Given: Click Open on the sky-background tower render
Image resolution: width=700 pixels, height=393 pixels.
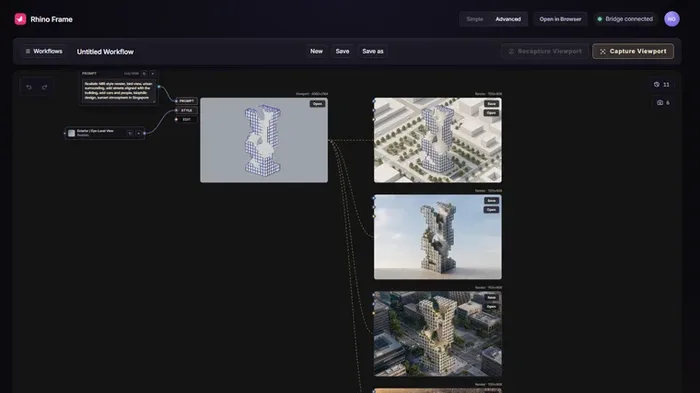Looking at the screenshot, I should tap(492, 210).
